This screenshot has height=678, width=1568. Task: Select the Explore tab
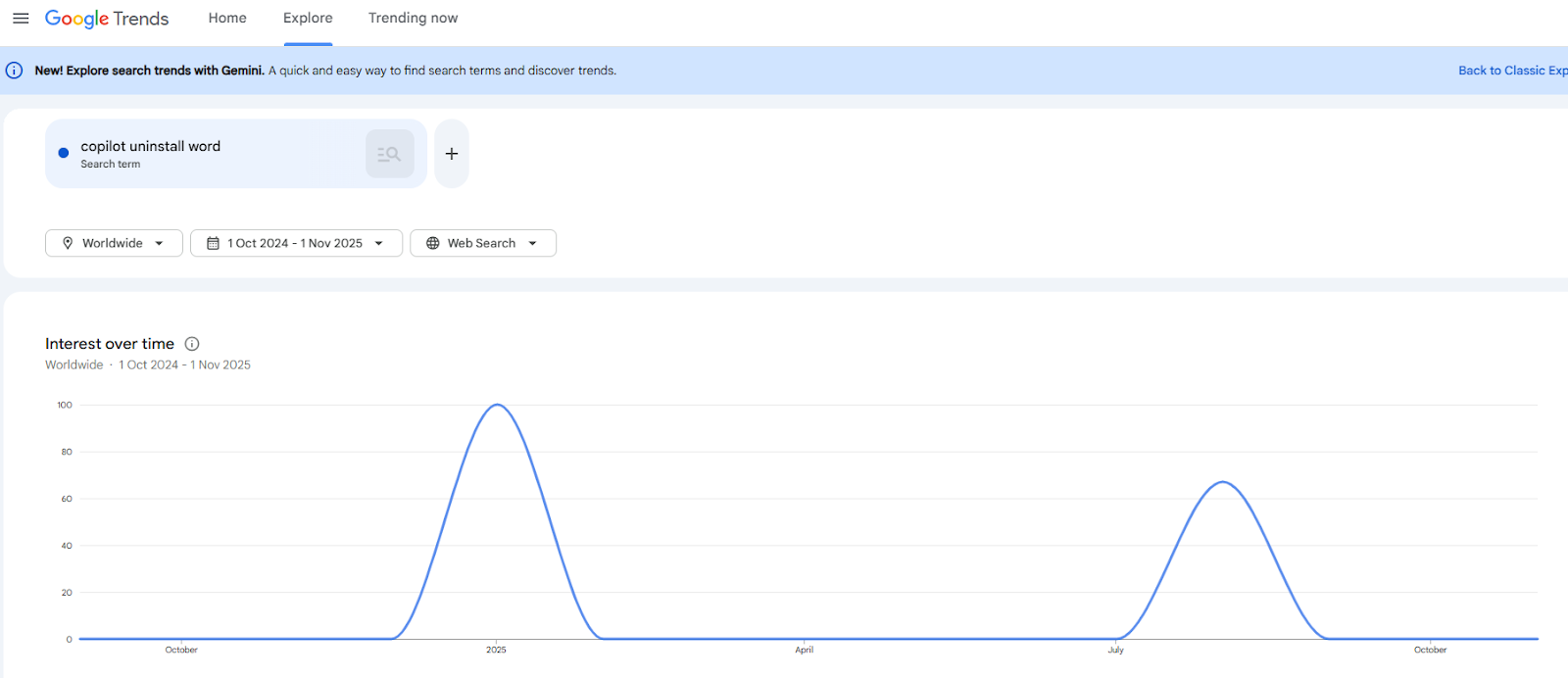click(x=308, y=19)
